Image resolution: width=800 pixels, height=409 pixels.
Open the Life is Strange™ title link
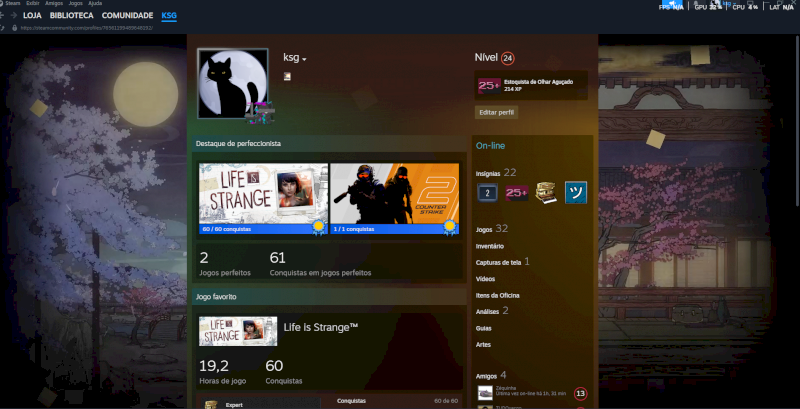coord(320,327)
